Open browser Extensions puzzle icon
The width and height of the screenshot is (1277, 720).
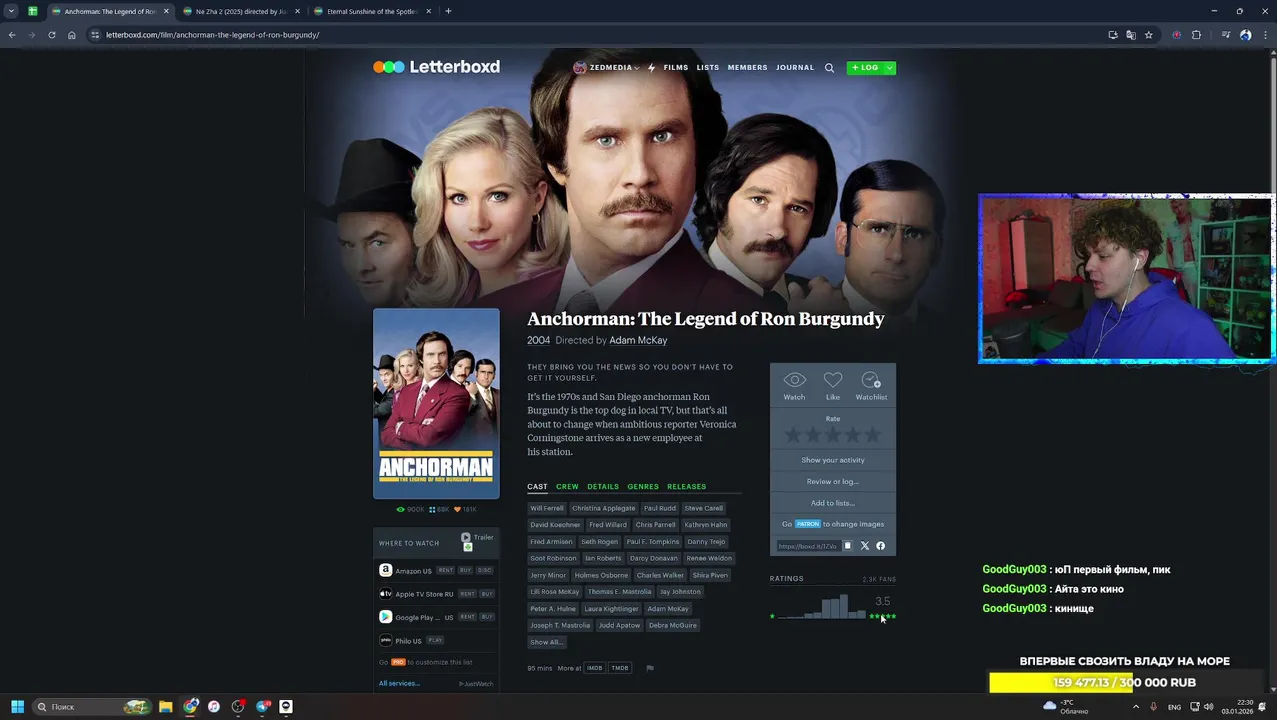tap(1196, 35)
